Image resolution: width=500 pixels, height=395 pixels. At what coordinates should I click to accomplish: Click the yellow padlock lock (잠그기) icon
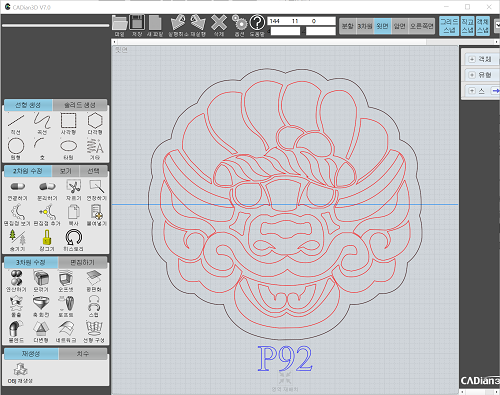[x=47, y=241]
